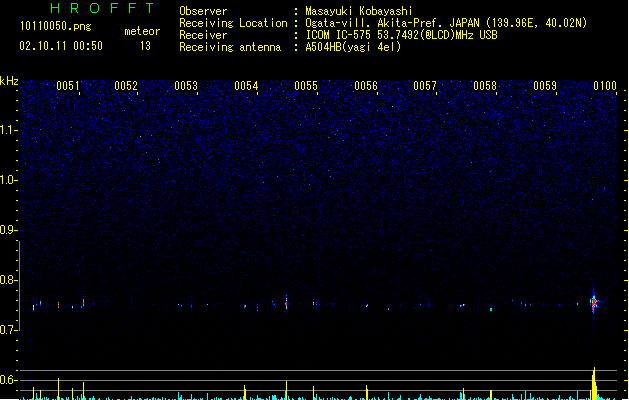The width and height of the screenshot is (629, 400).
Task: Select the file name 10110050.png
Action: [x=55, y=26]
